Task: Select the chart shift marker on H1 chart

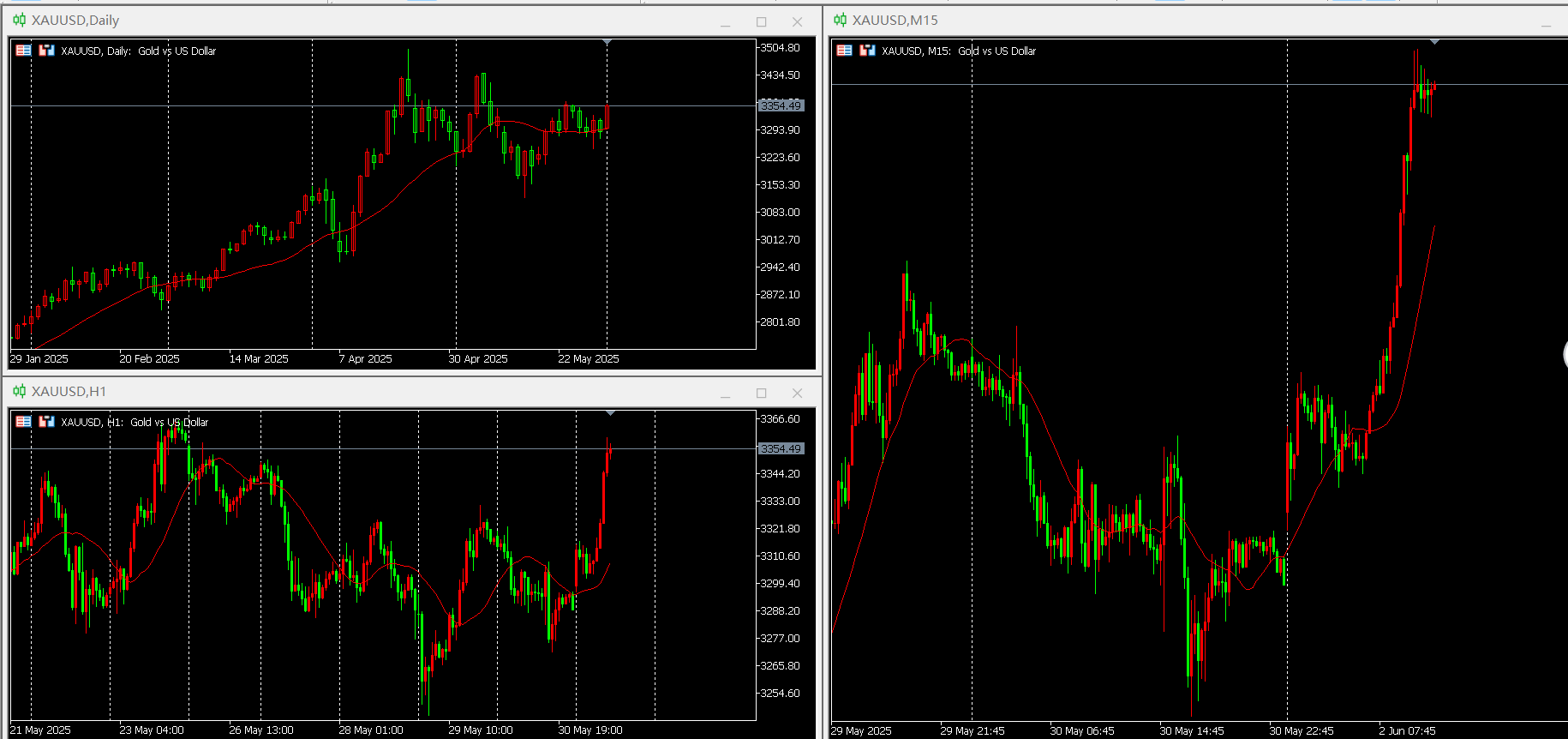Action: point(610,413)
